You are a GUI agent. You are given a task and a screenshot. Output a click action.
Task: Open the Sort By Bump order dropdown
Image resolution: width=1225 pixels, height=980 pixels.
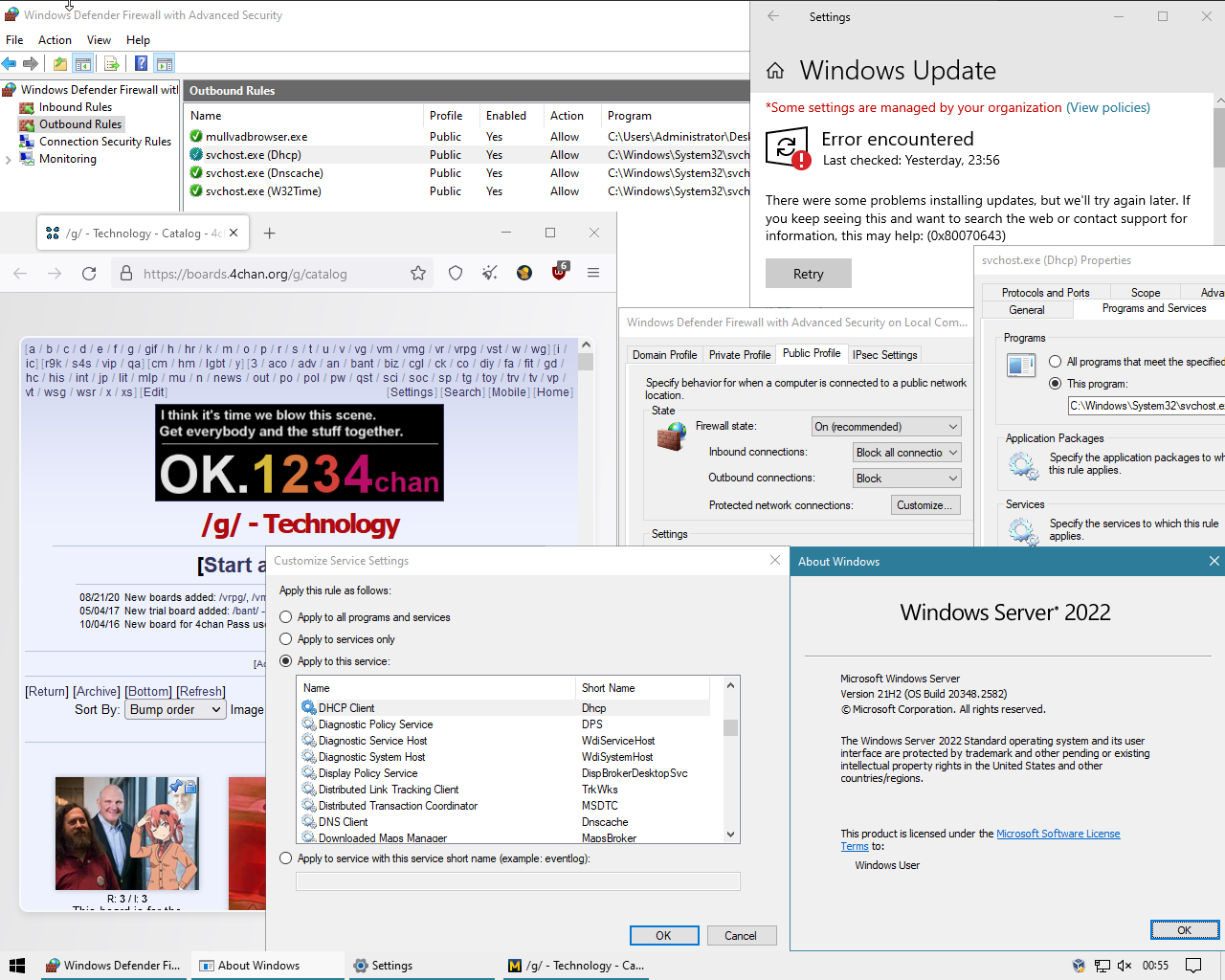pos(175,709)
